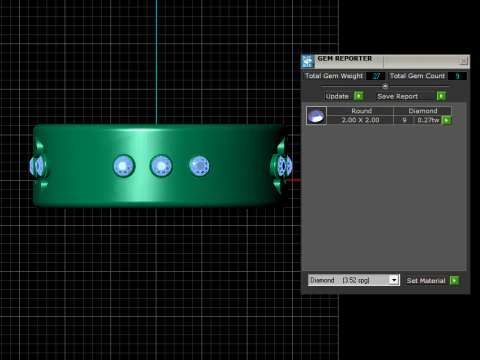
Task: Collapse panel with the round arrow handle
Action: (x=385, y=86)
